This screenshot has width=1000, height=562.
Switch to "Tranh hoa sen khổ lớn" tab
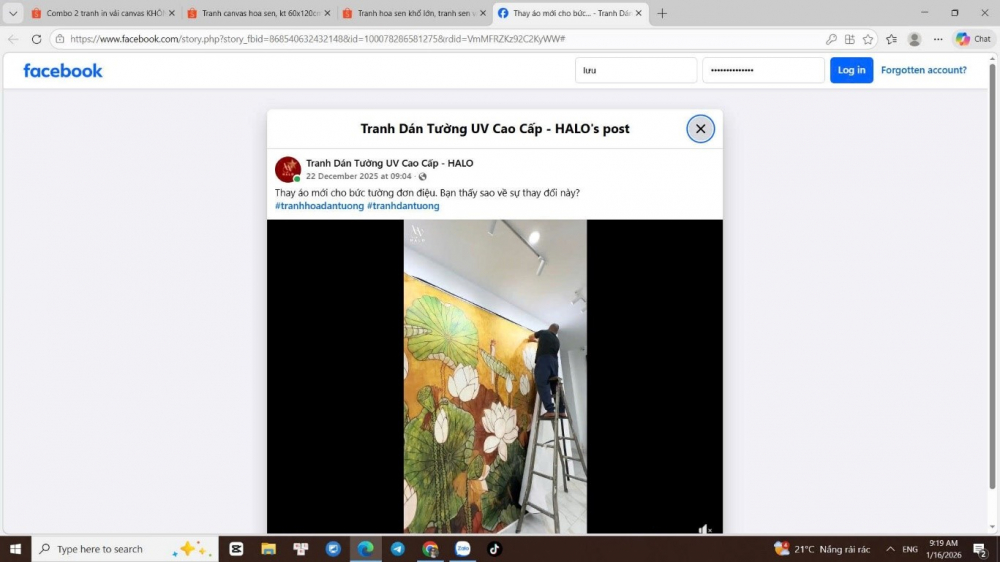412,13
